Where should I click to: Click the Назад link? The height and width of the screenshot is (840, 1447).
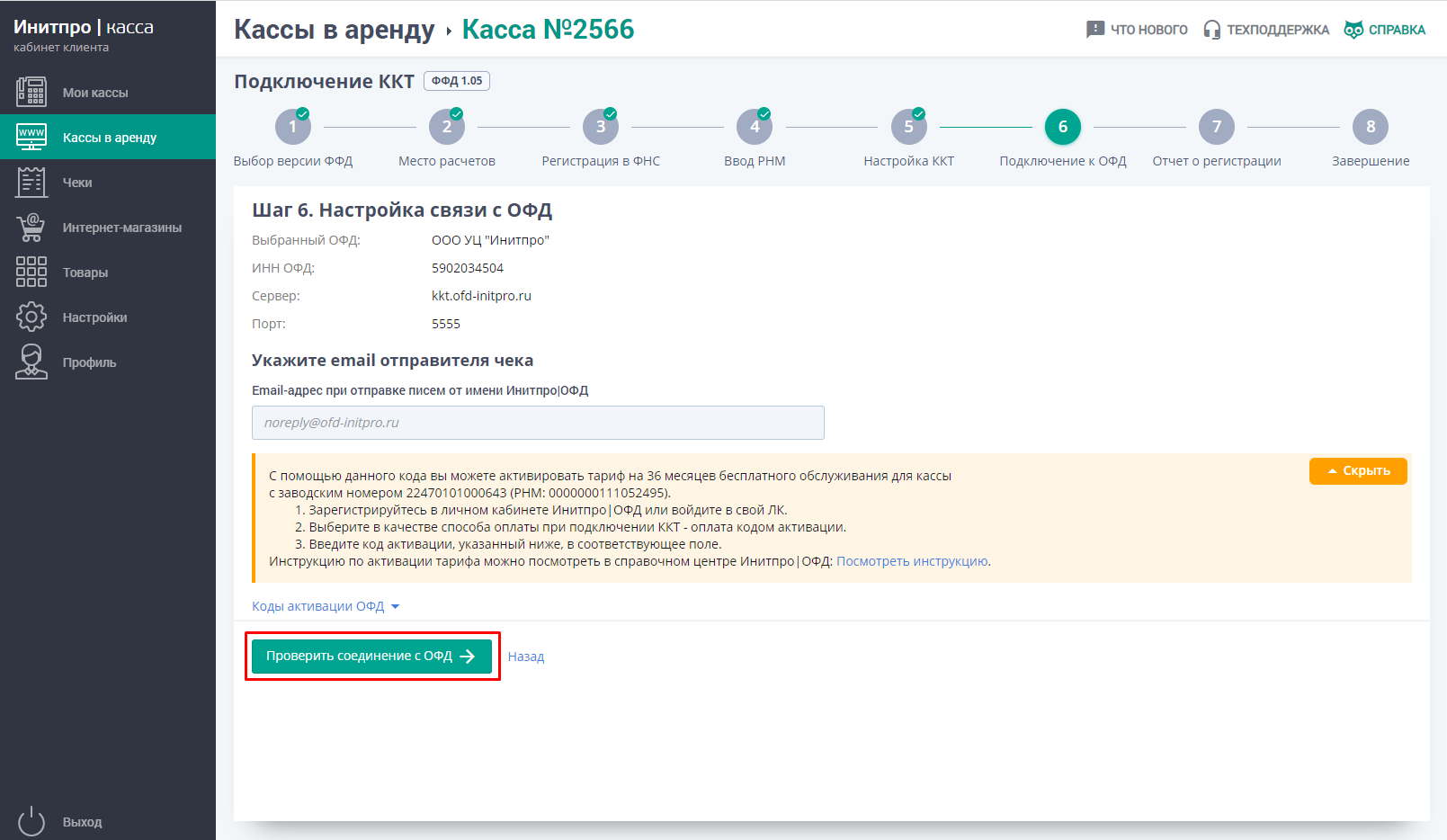pos(526,657)
